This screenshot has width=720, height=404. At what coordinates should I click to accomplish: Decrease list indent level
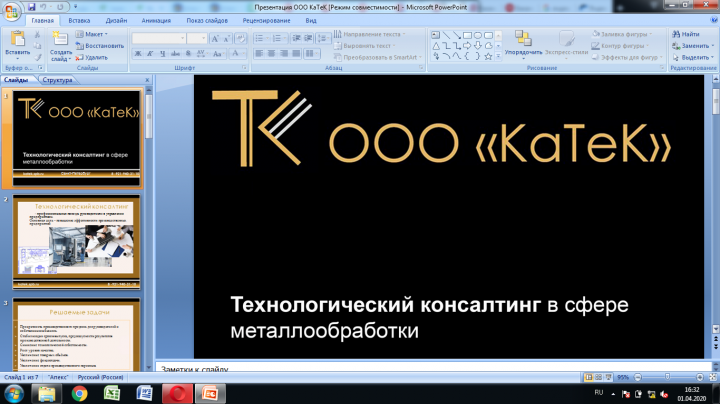(296, 38)
